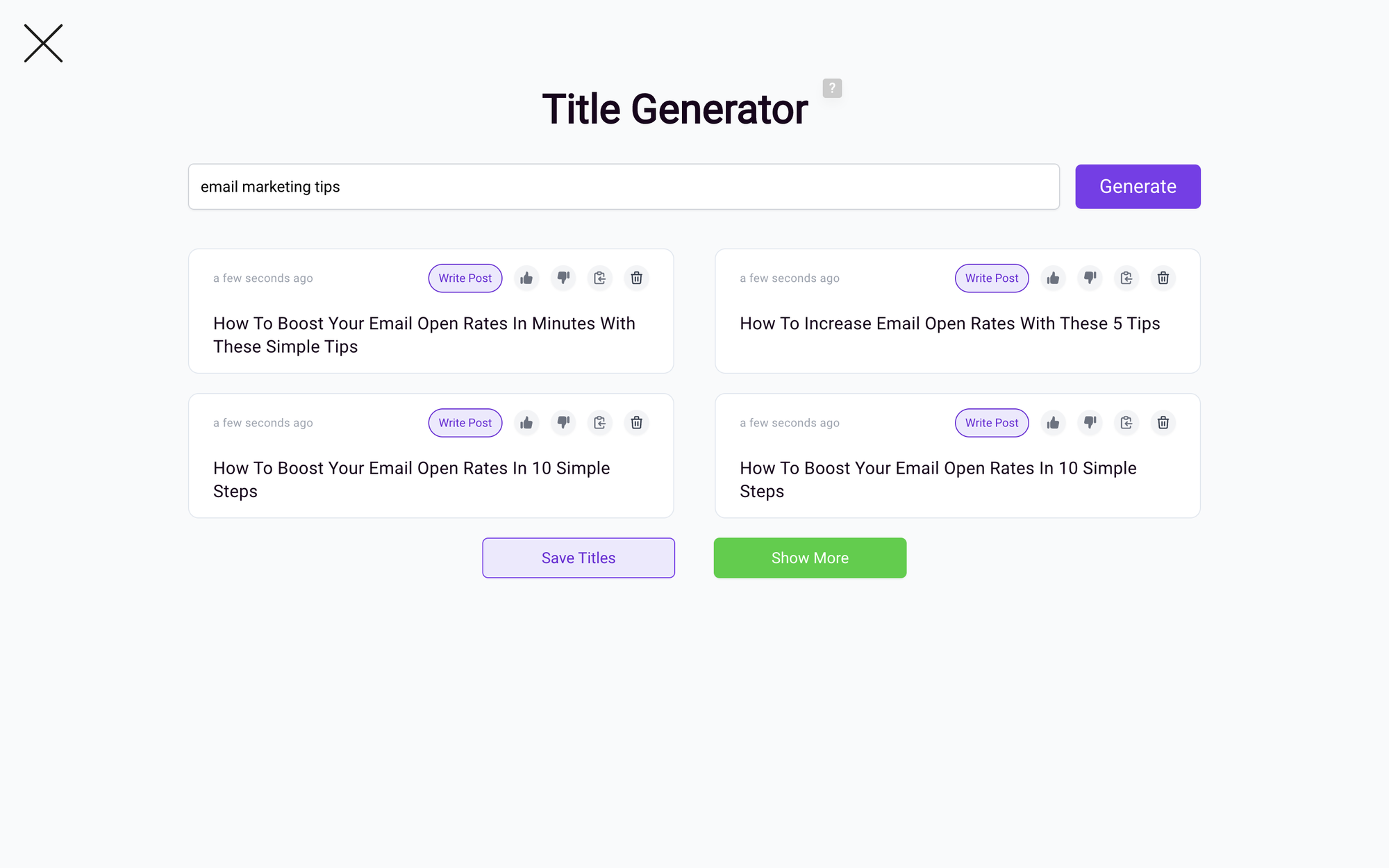Click Write Post on first title card
The height and width of the screenshot is (868, 1389).
tap(463, 278)
